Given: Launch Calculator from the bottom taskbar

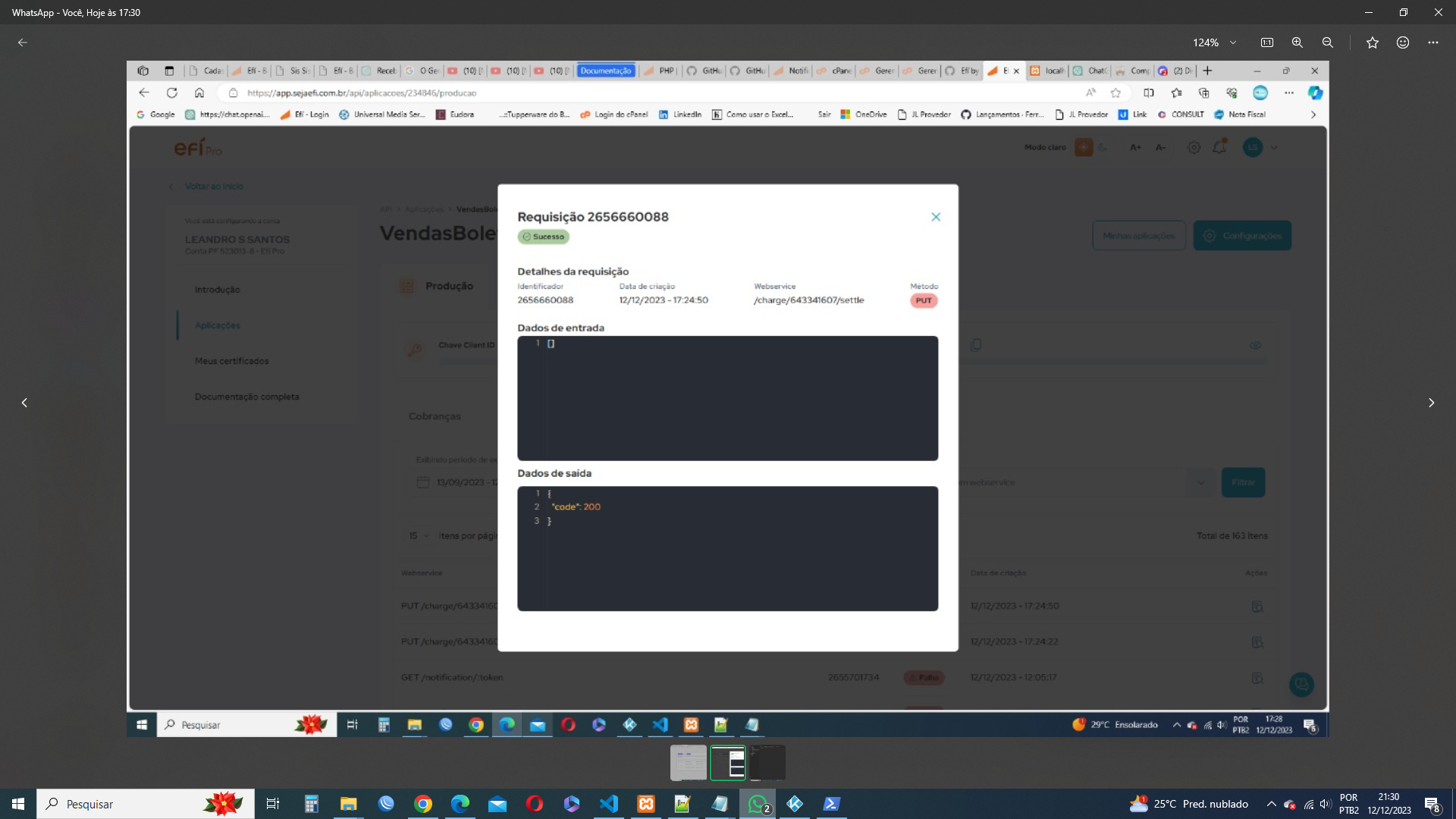Looking at the screenshot, I should pyautogui.click(x=311, y=804).
